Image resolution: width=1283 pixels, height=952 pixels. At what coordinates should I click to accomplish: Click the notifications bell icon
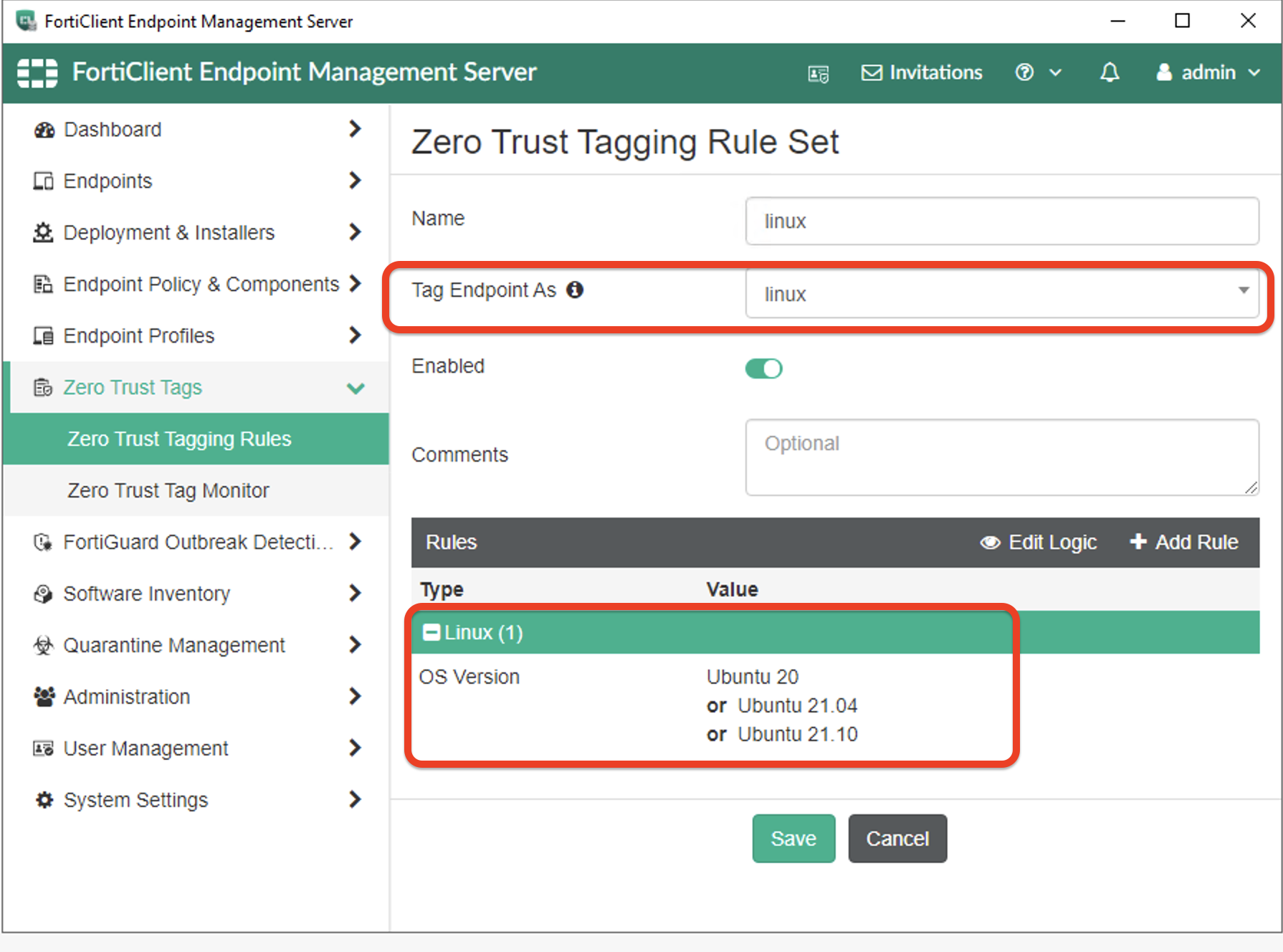pos(1110,72)
